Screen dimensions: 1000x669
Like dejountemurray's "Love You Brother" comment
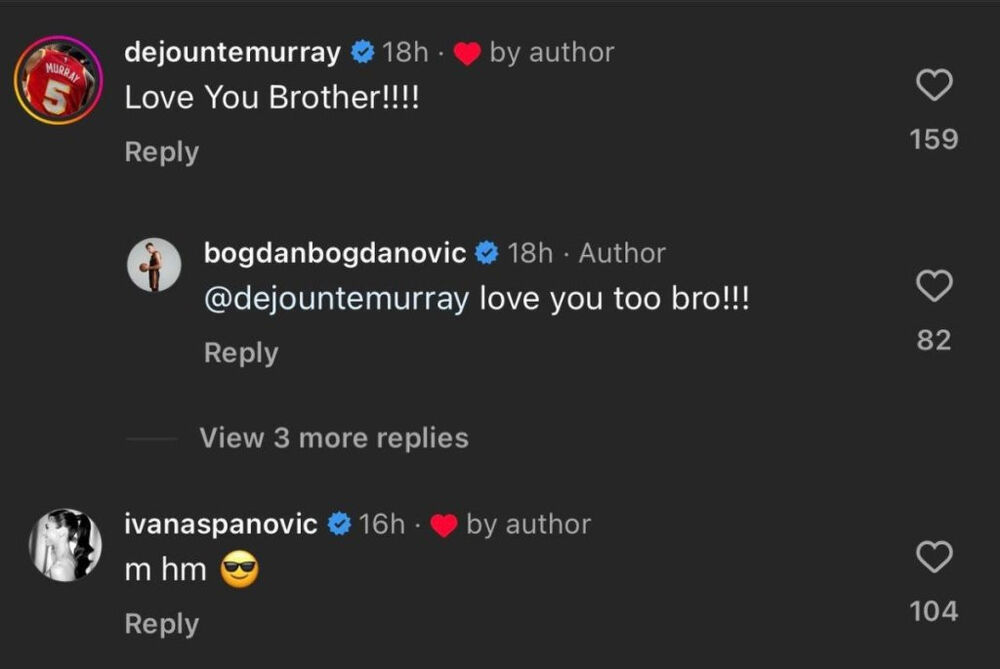click(934, 87)
